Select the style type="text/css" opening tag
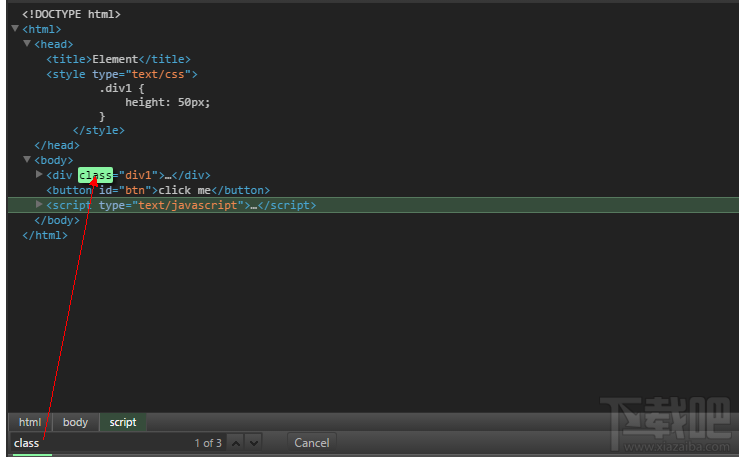 (122, 74)
